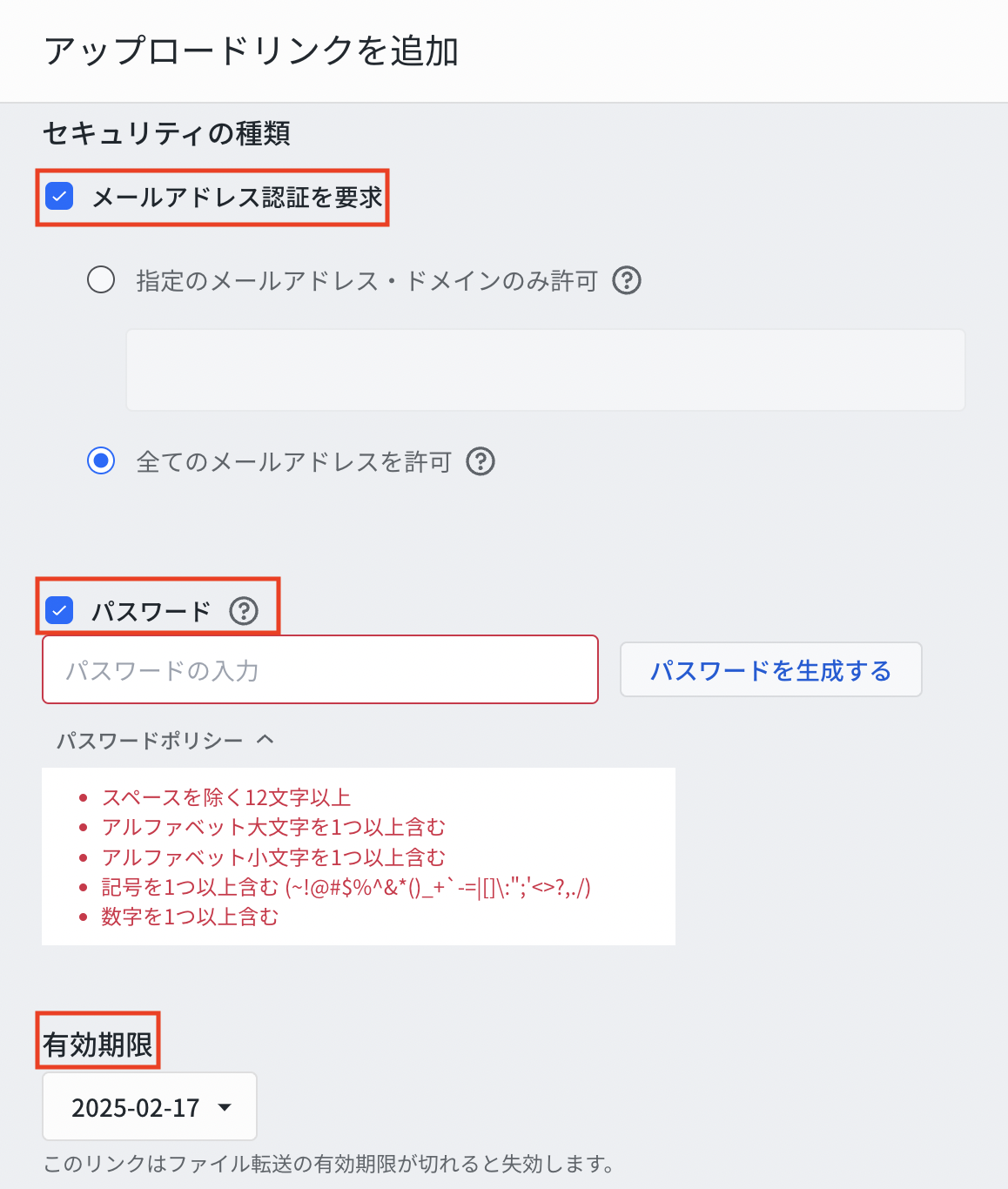Screen dimensions: 1008x1189
Task: Open the 2025-02-17 expiry date dropdown
Action: point(150,1106)
